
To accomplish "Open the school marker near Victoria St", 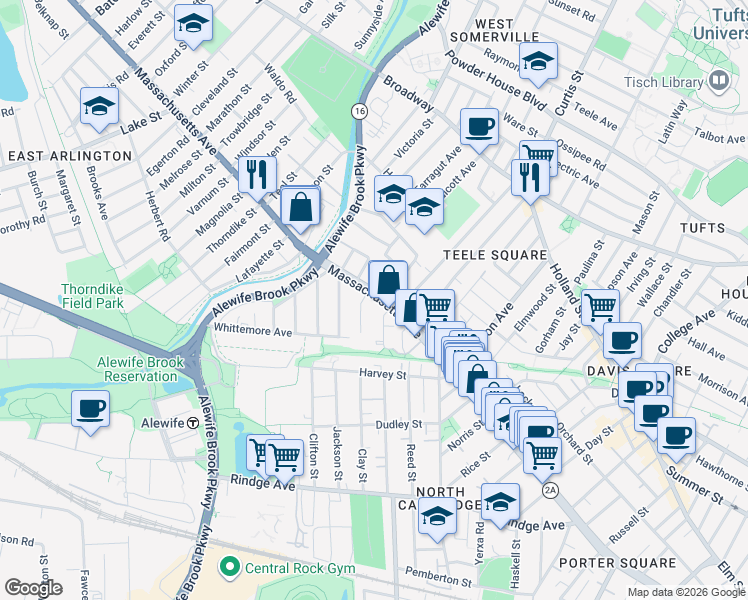I will [391, 197].
